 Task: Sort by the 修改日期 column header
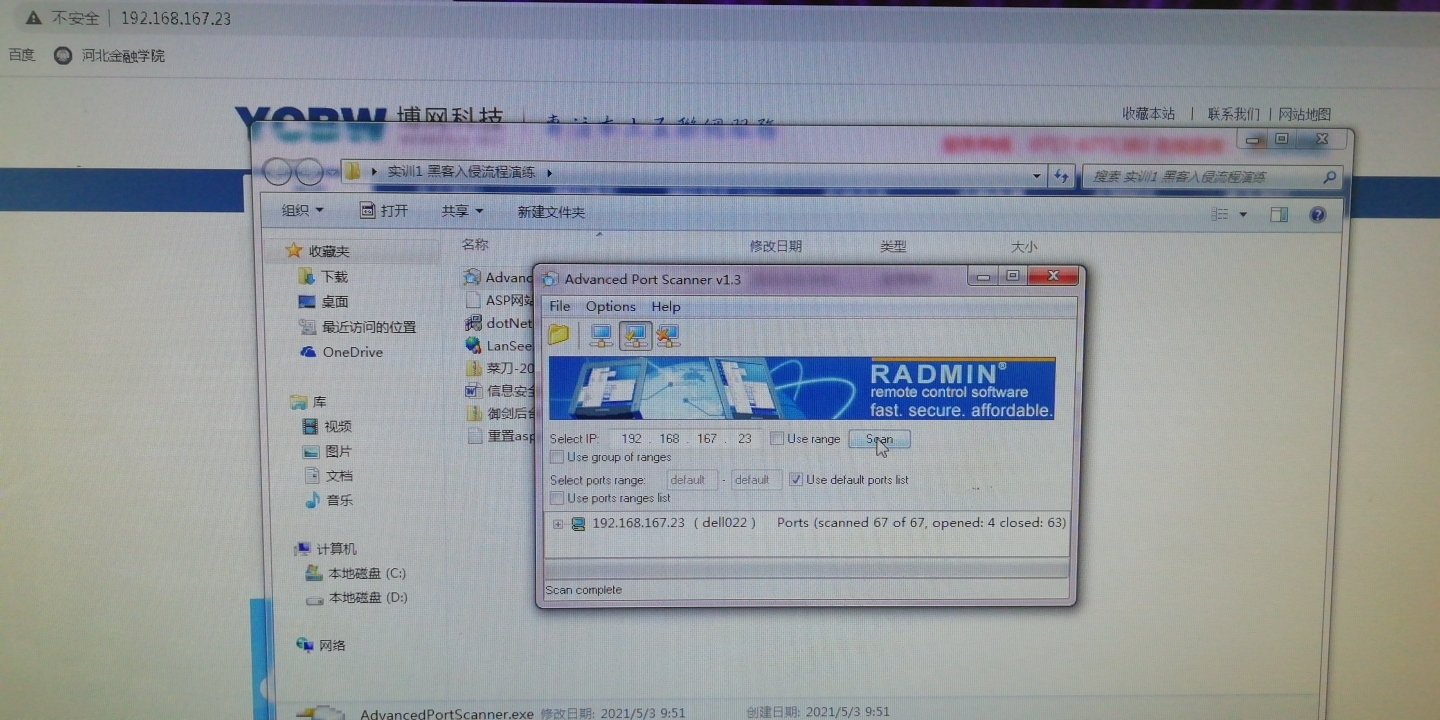click(776, 246)
